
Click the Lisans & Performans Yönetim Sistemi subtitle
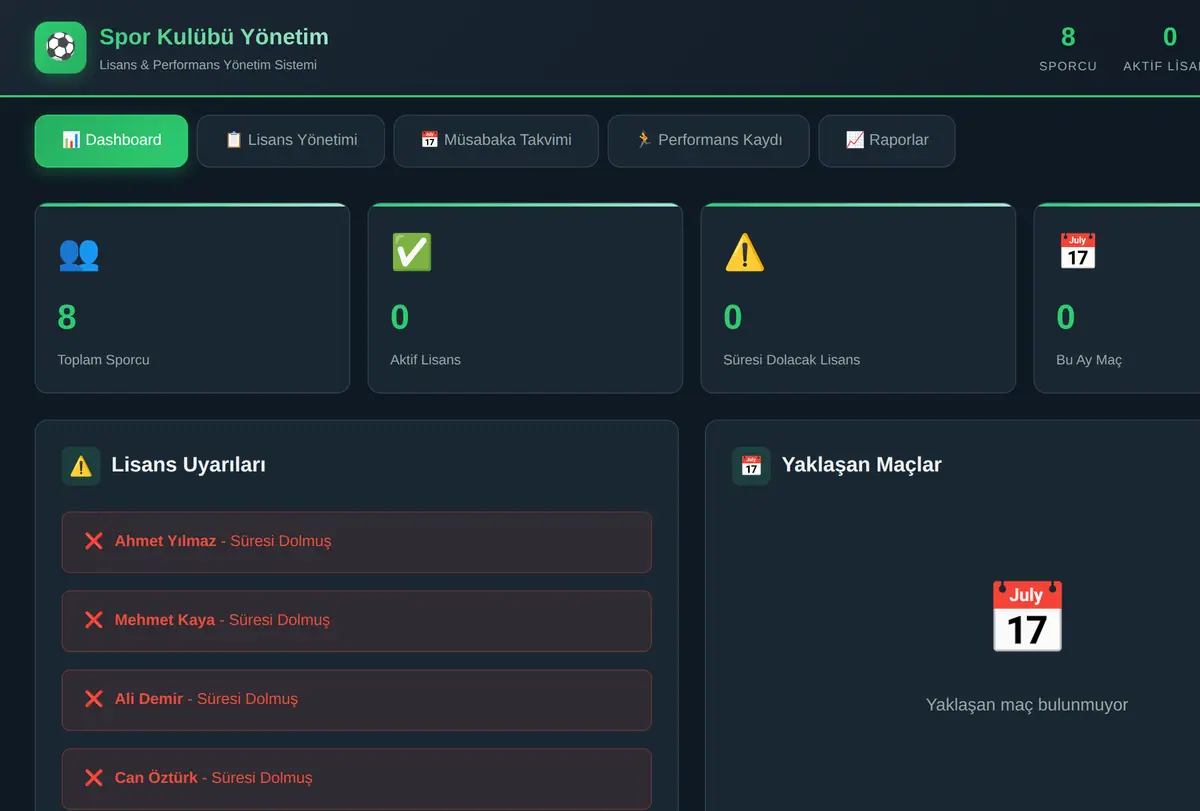[208, 65]
